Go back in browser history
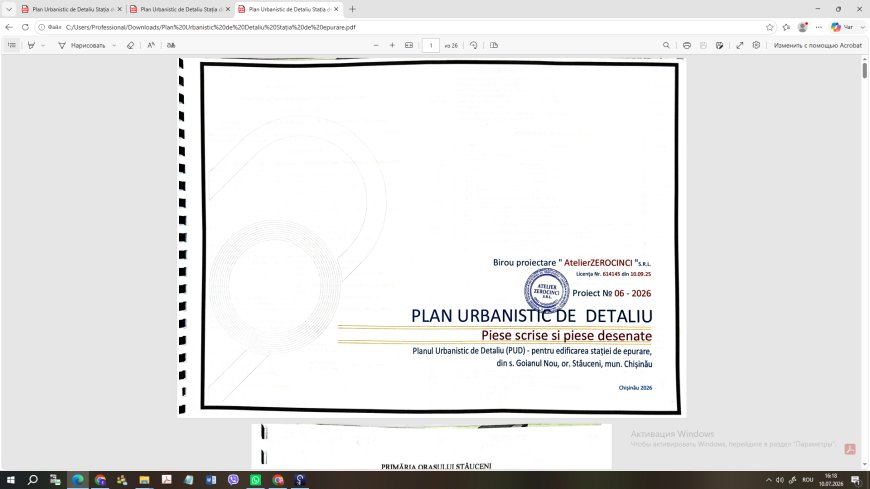The height and width of the screenshot is (489, 870). (x=9, y=27)
